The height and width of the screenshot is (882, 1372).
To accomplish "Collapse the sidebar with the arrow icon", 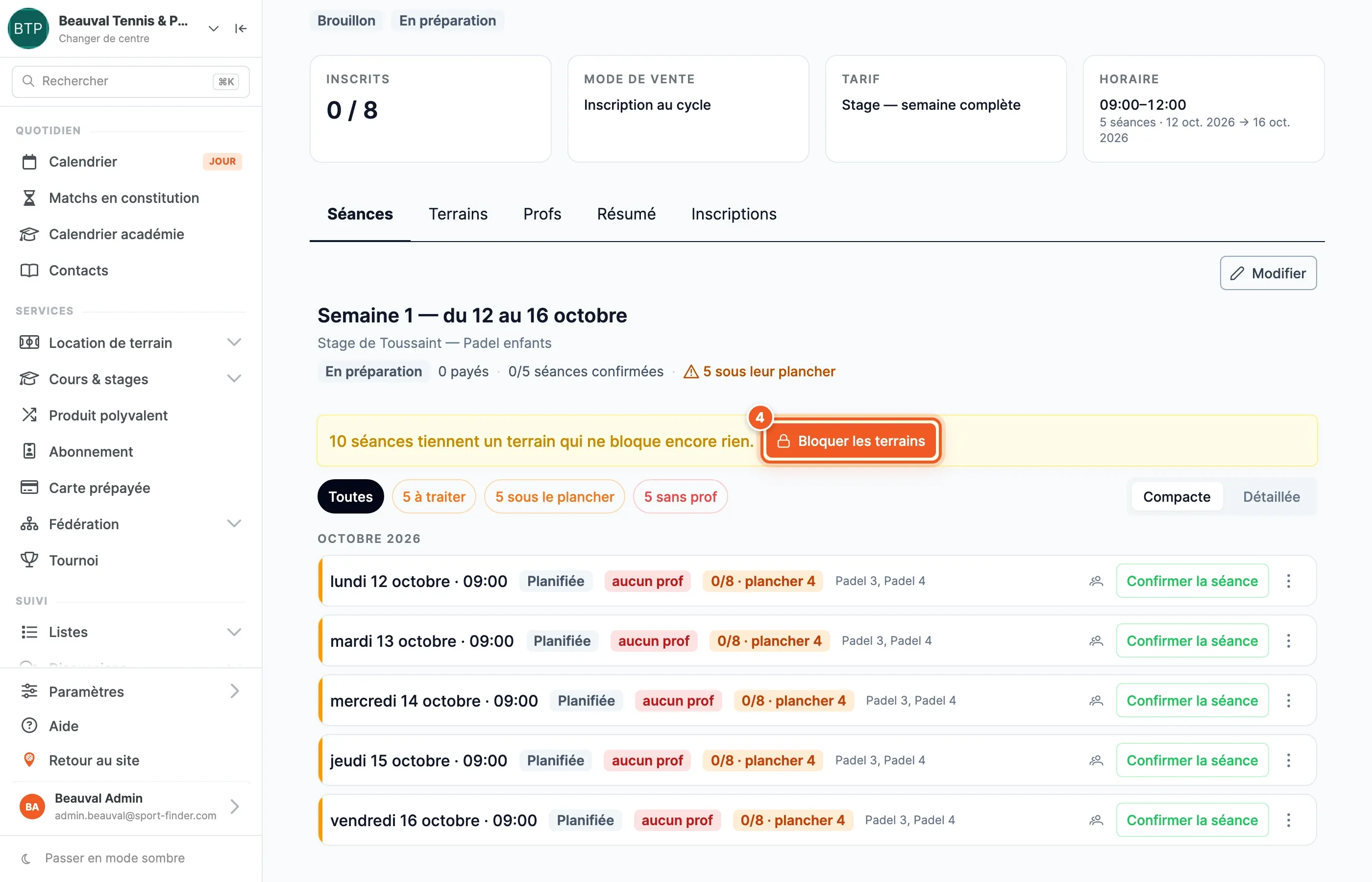I will tap(241, 28).
